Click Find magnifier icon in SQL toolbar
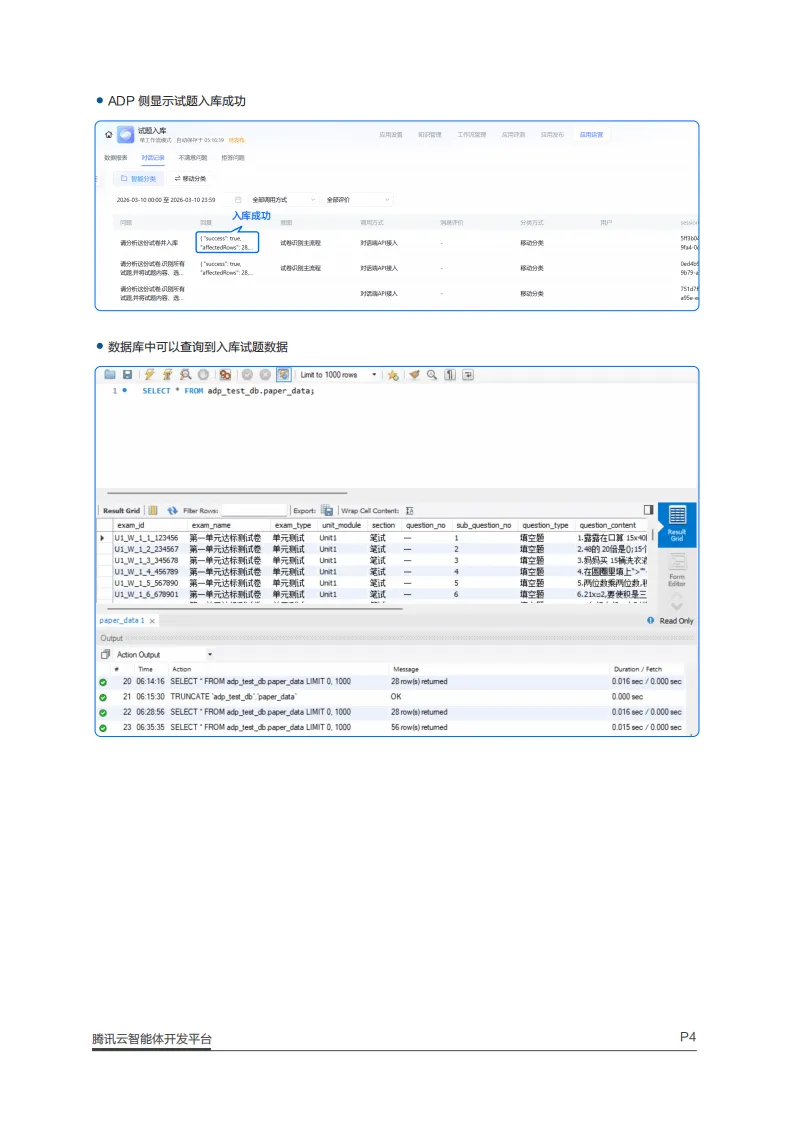This screenshot has width=794, height=1123. click(x=432, y=375)
